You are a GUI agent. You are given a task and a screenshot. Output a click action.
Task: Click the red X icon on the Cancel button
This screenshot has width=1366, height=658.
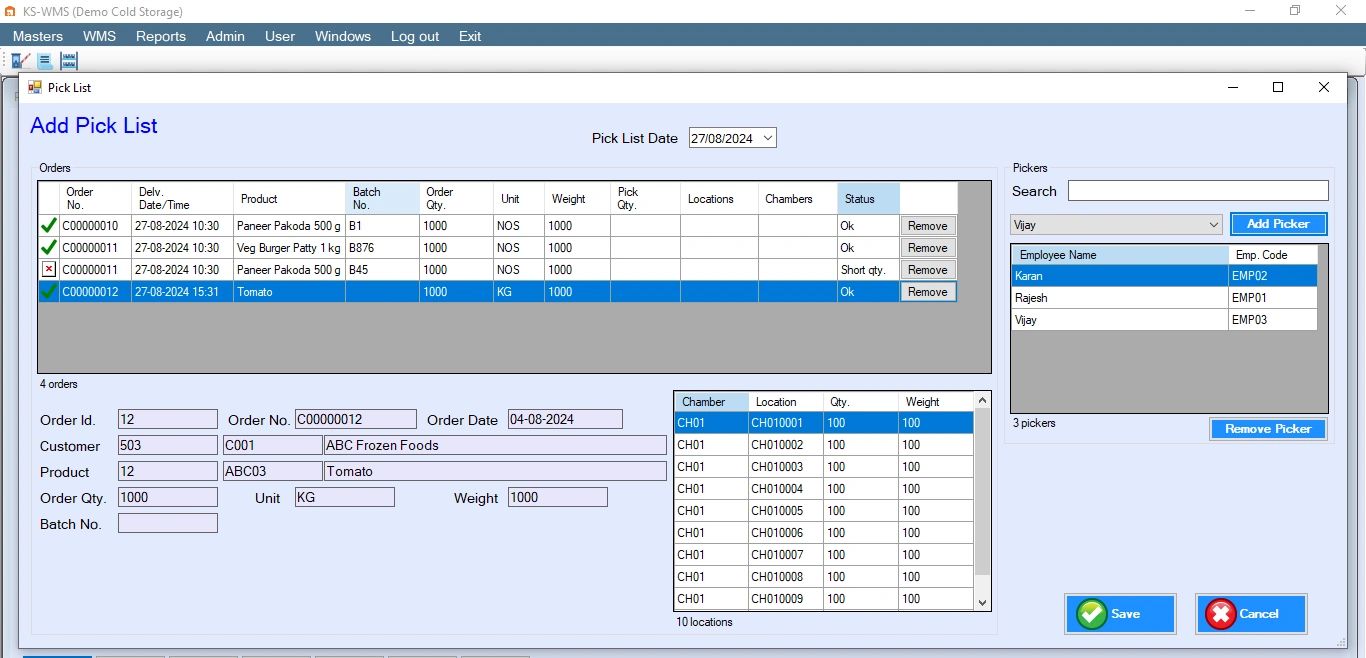coord(1222,613)
